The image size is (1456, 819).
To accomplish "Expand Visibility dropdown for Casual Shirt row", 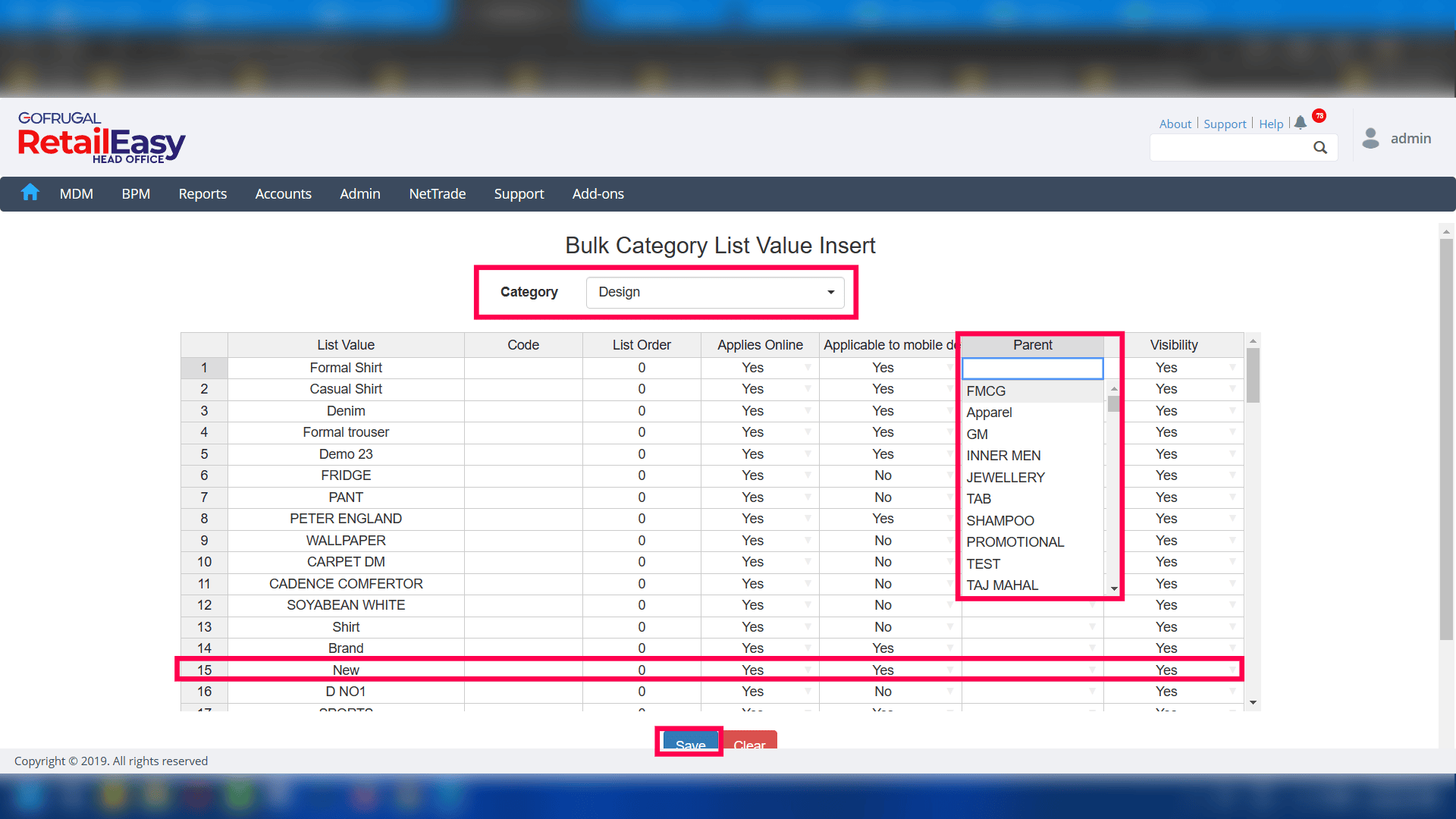I will [1232, 389].
